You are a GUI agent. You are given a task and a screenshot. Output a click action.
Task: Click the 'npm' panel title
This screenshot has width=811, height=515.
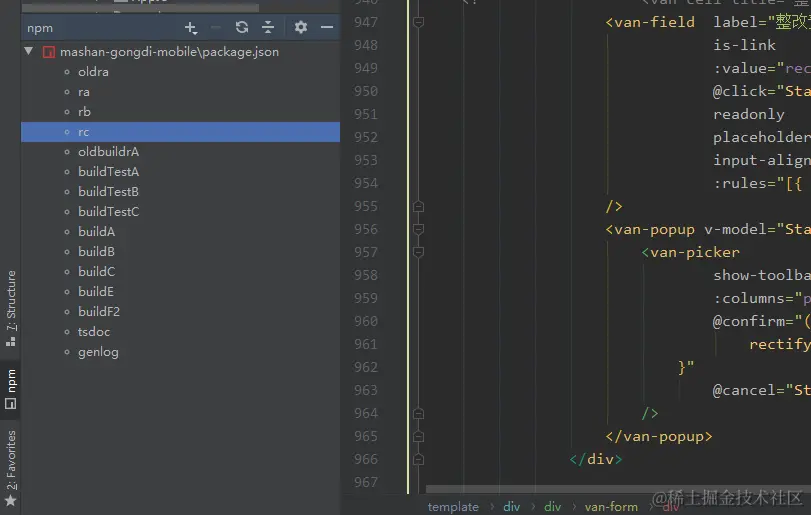(40, 28)
